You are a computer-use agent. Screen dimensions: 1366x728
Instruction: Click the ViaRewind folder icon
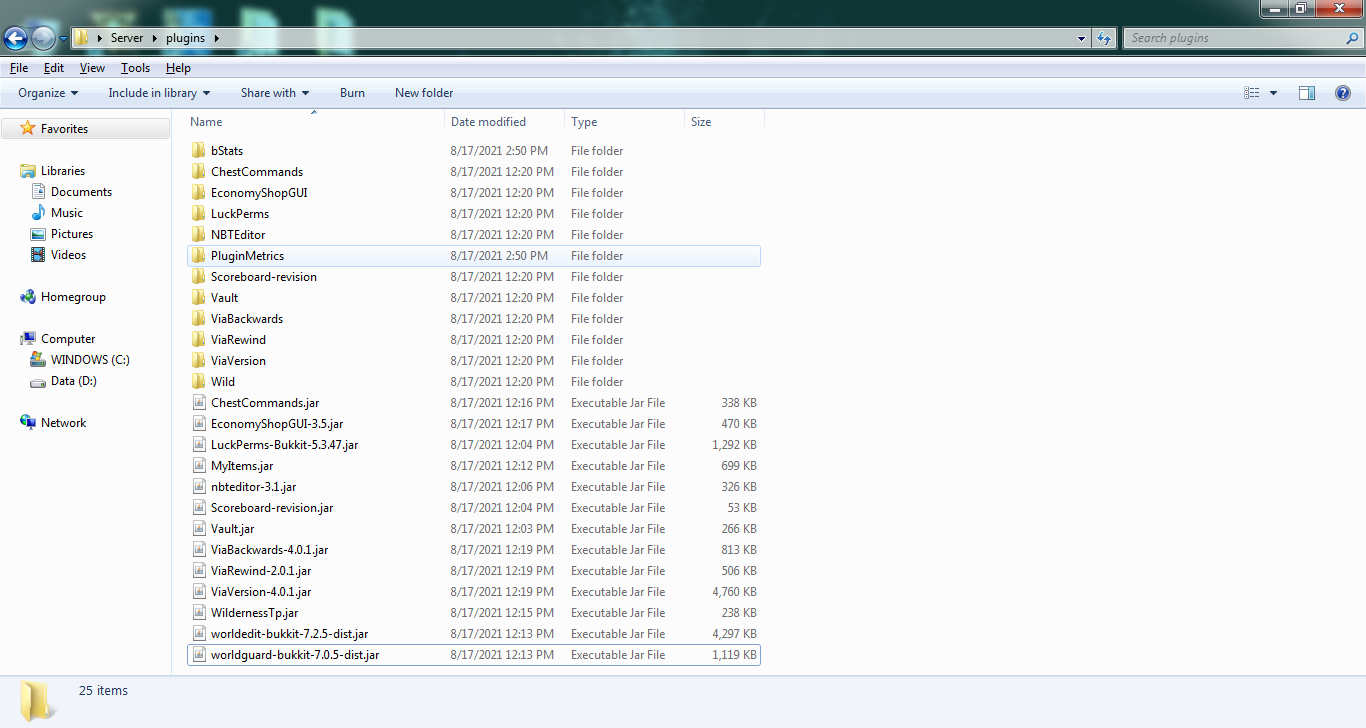coord(199,340)
